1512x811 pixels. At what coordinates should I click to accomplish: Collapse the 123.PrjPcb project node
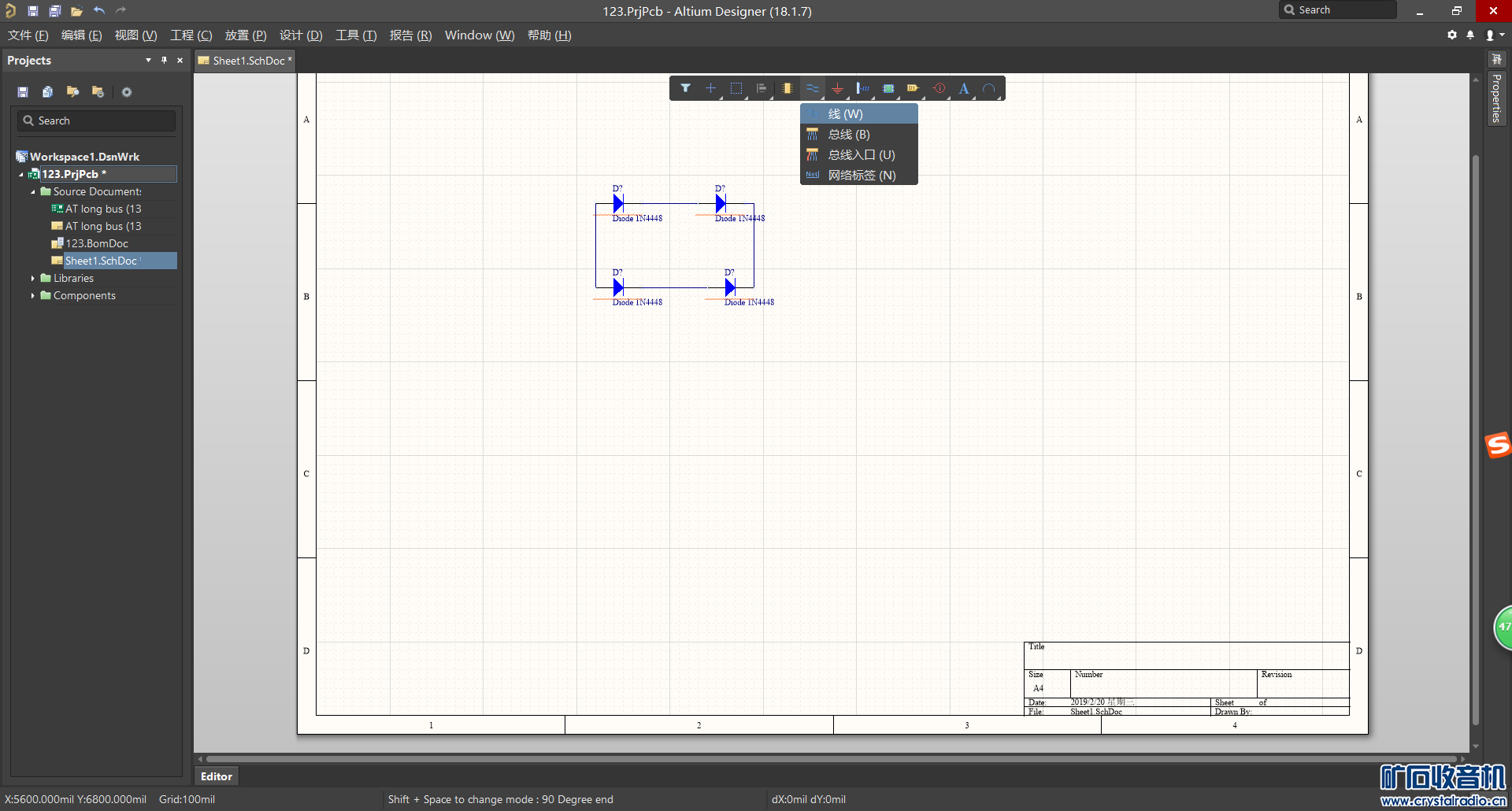click(x=21, y=175)
